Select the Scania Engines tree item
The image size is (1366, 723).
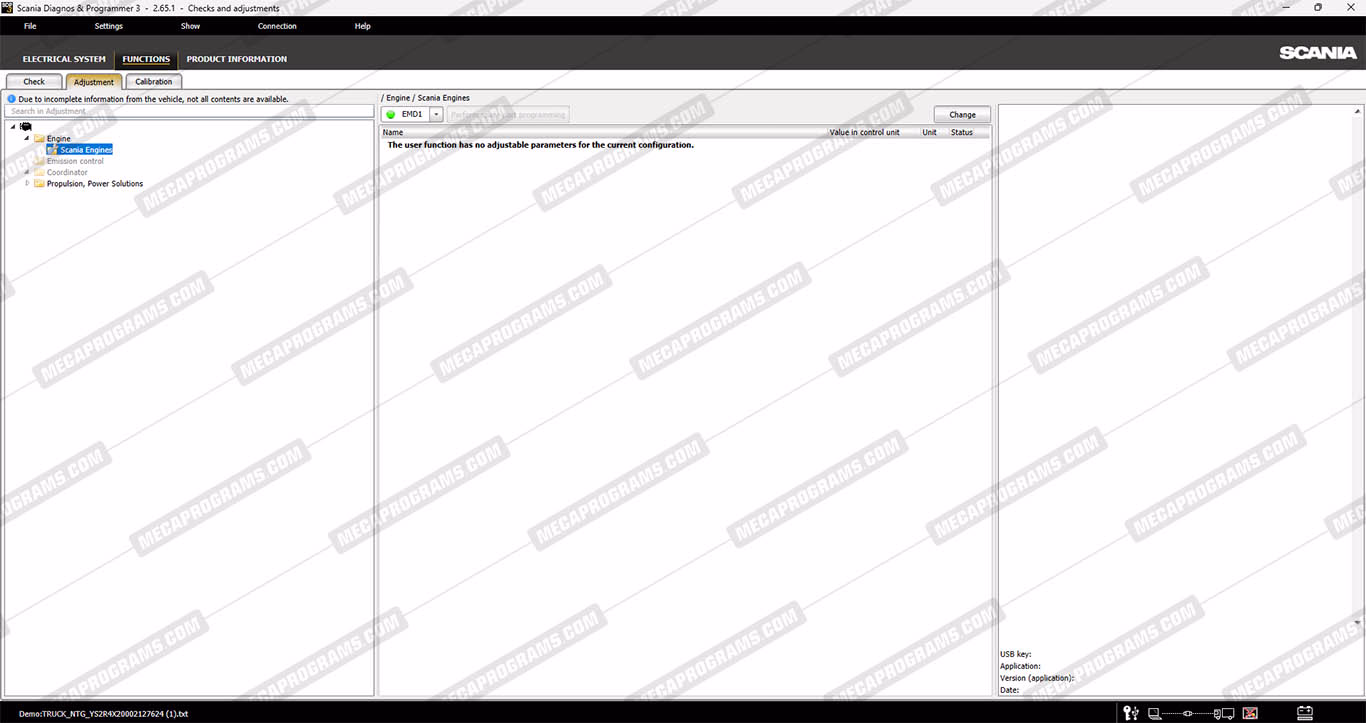tap(86, 150)
